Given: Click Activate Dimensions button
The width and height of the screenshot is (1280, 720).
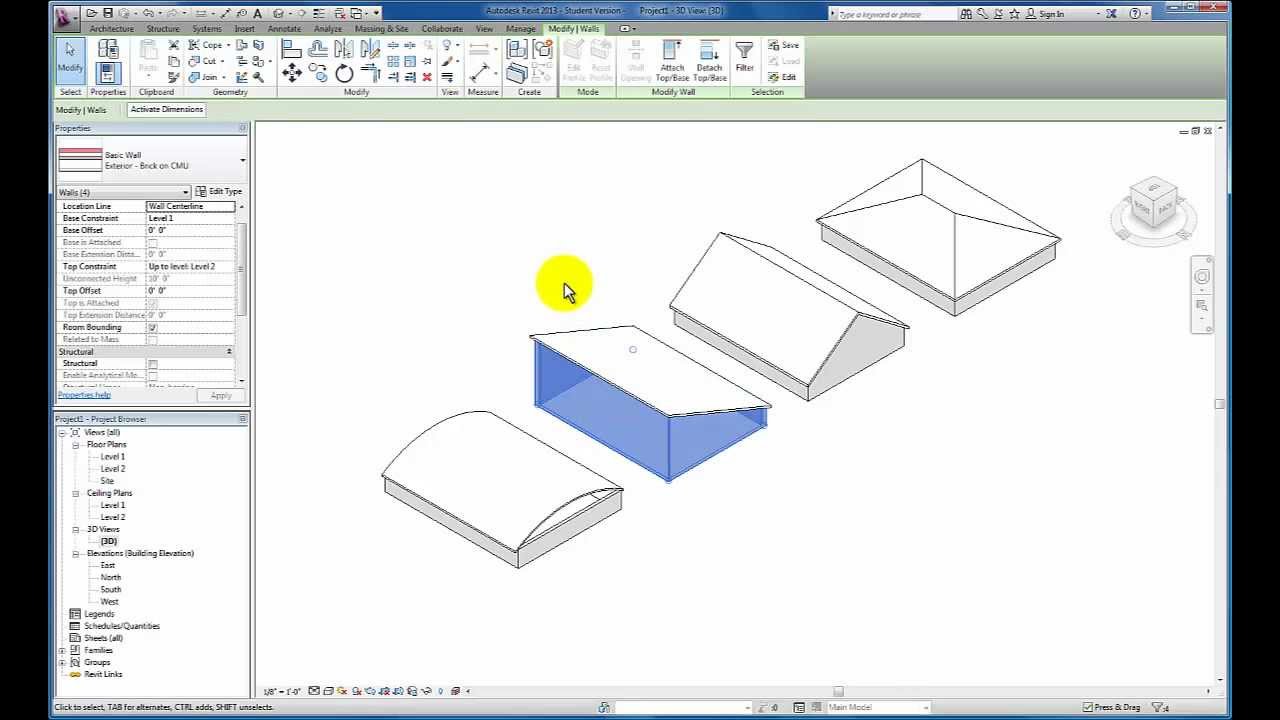Looking at the screenshot, I should coord(166,110).
